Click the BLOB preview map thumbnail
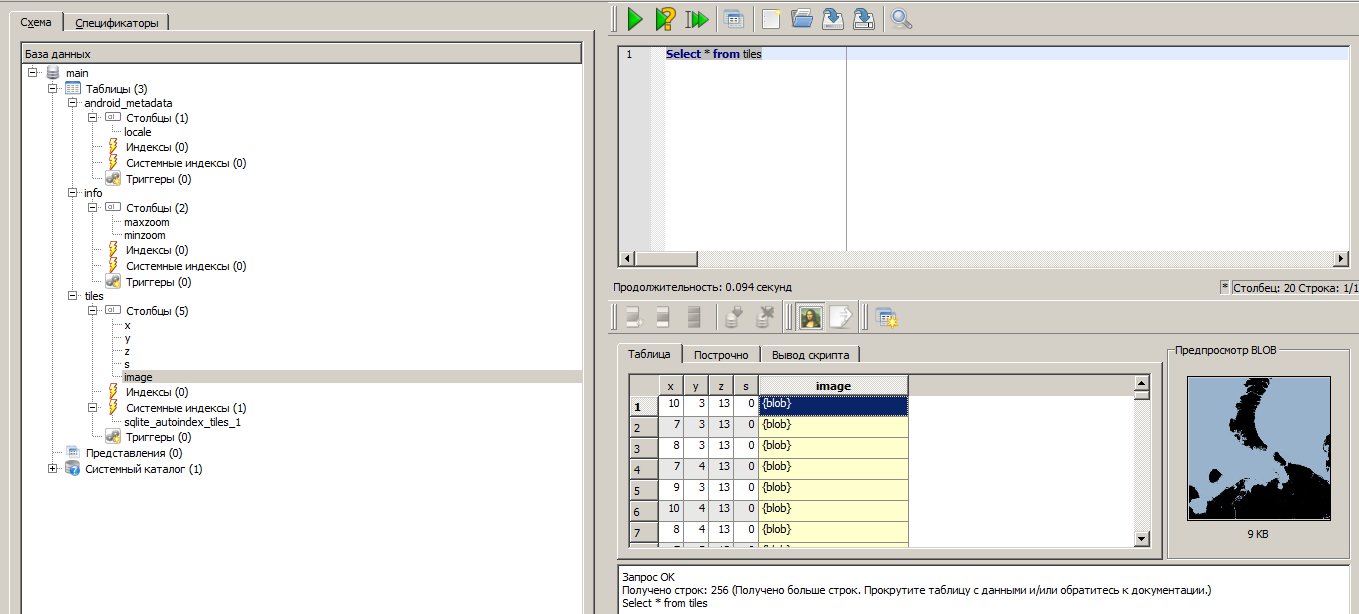Image resolution: width=1359 pixels, height=614 pixels. pos(1258,448)
